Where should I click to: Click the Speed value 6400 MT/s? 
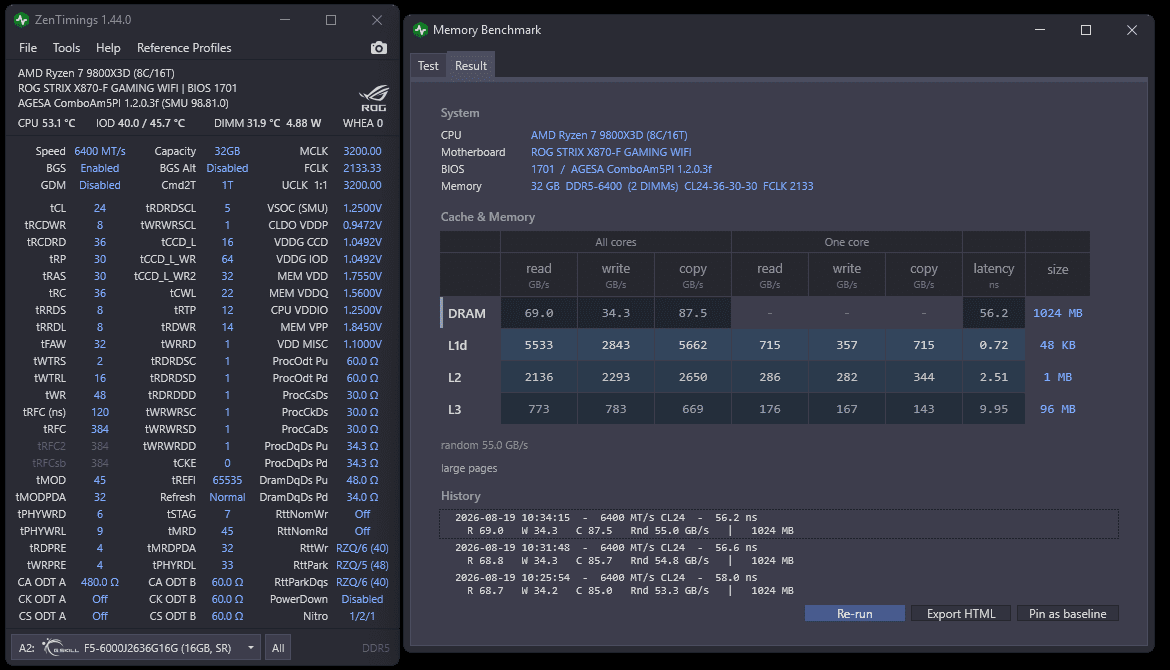100,151
